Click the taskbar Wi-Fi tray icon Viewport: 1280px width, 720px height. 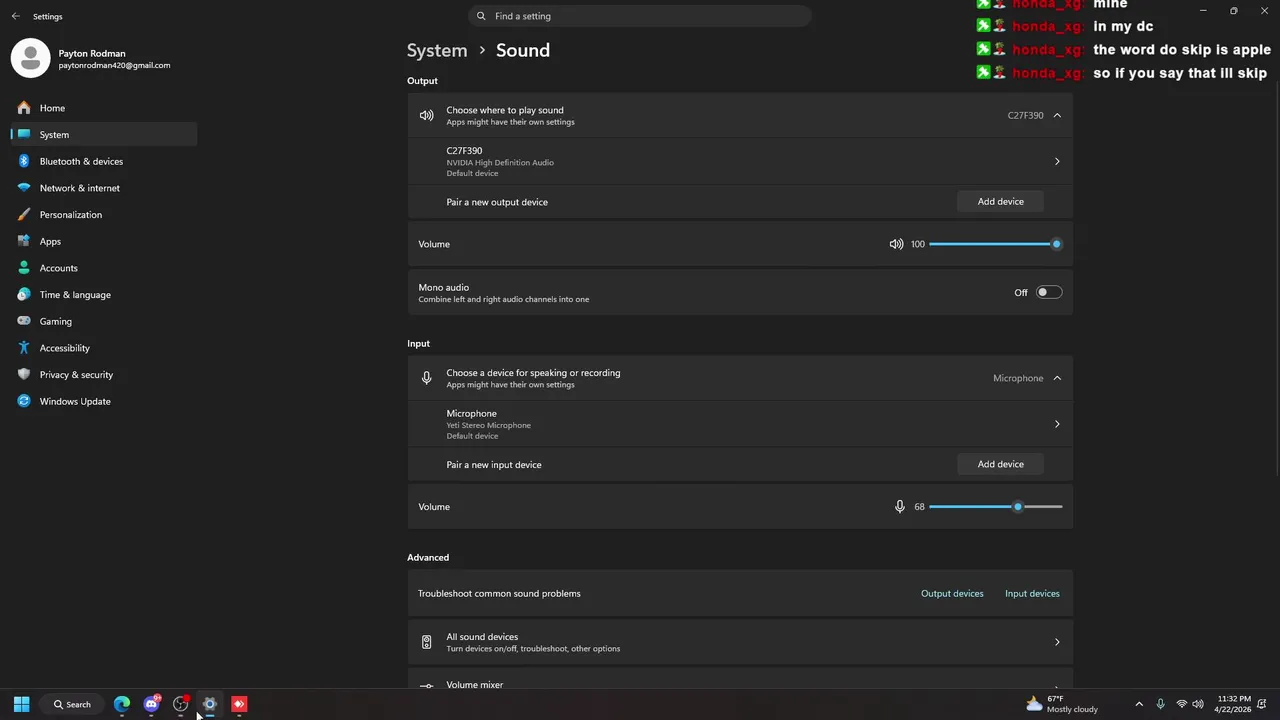[1181, 704]
